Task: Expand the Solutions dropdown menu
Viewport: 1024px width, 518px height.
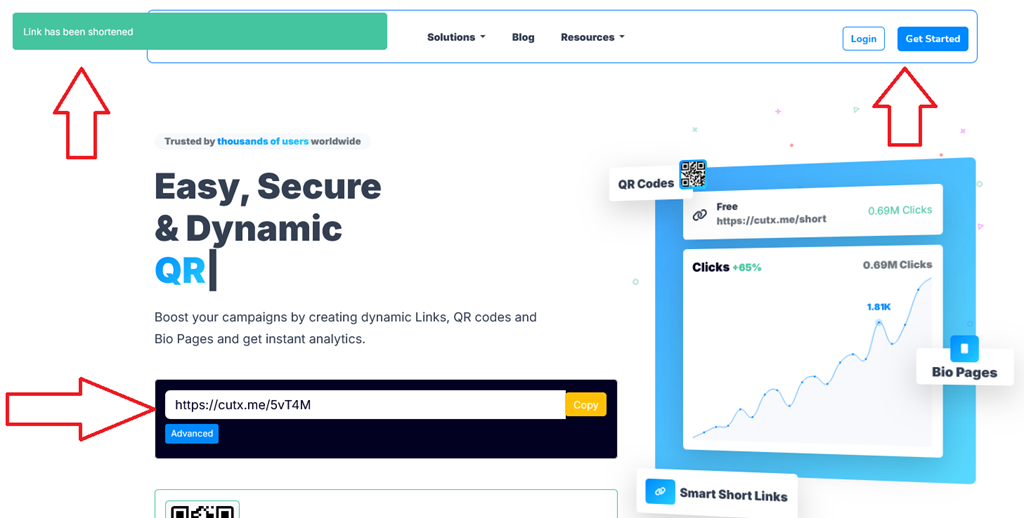Action: click(456, 37)
